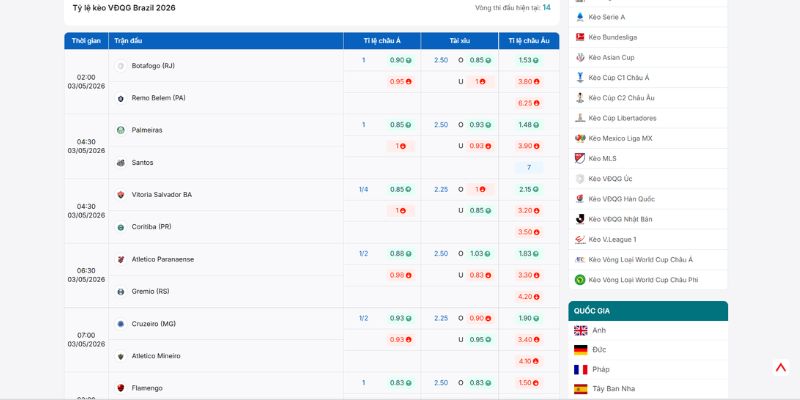Viewport: 800px width, 400px height.
Task: Open the Kèo Bundesliga link
Action: pos(613,37)
